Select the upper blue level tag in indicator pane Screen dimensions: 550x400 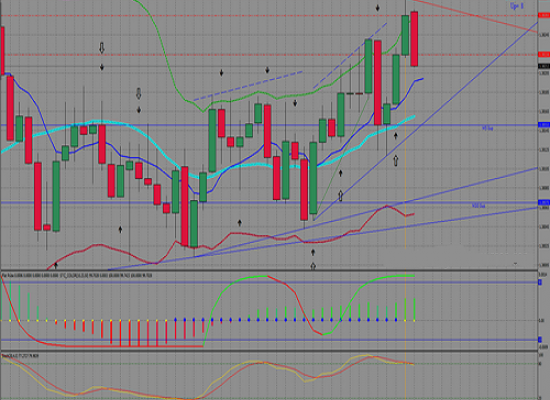point(540,282)
